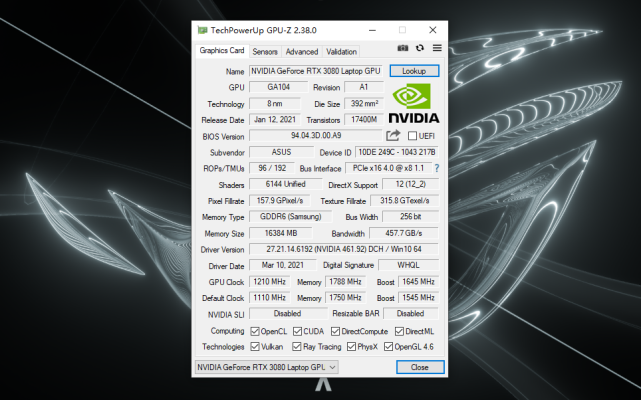Close GPU-Z with the title bar X
This screenshot has width=641, height=400.
click(433, 30)
